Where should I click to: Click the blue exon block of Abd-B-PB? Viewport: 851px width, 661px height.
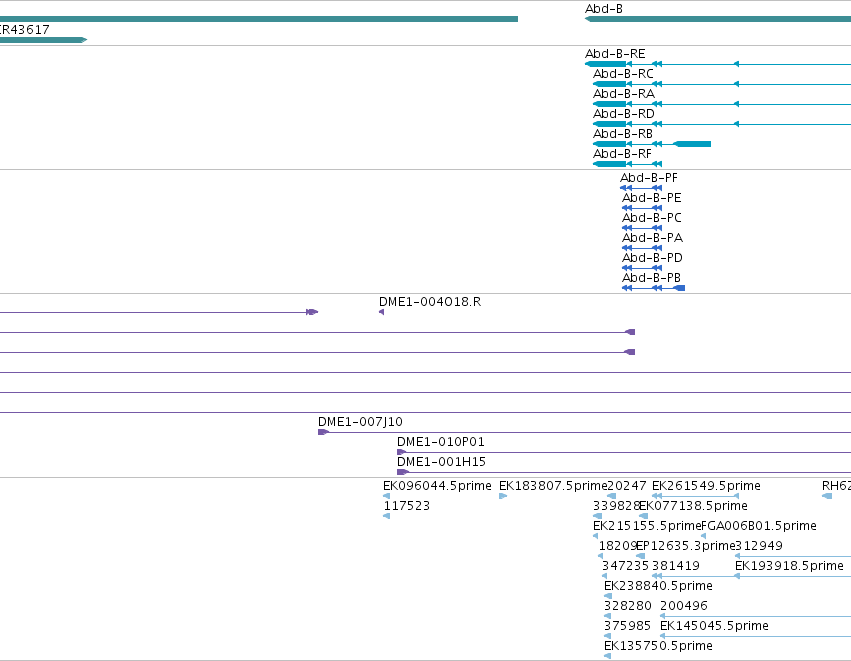[x=679, y=288]
